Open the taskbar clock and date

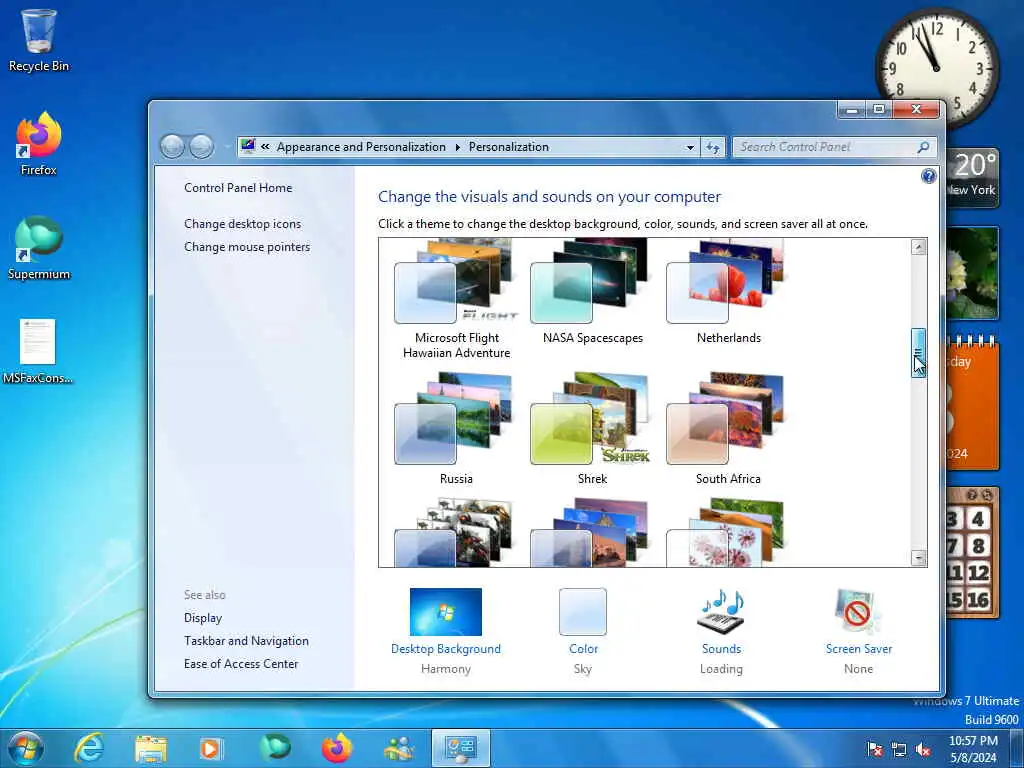coord(973,749)
